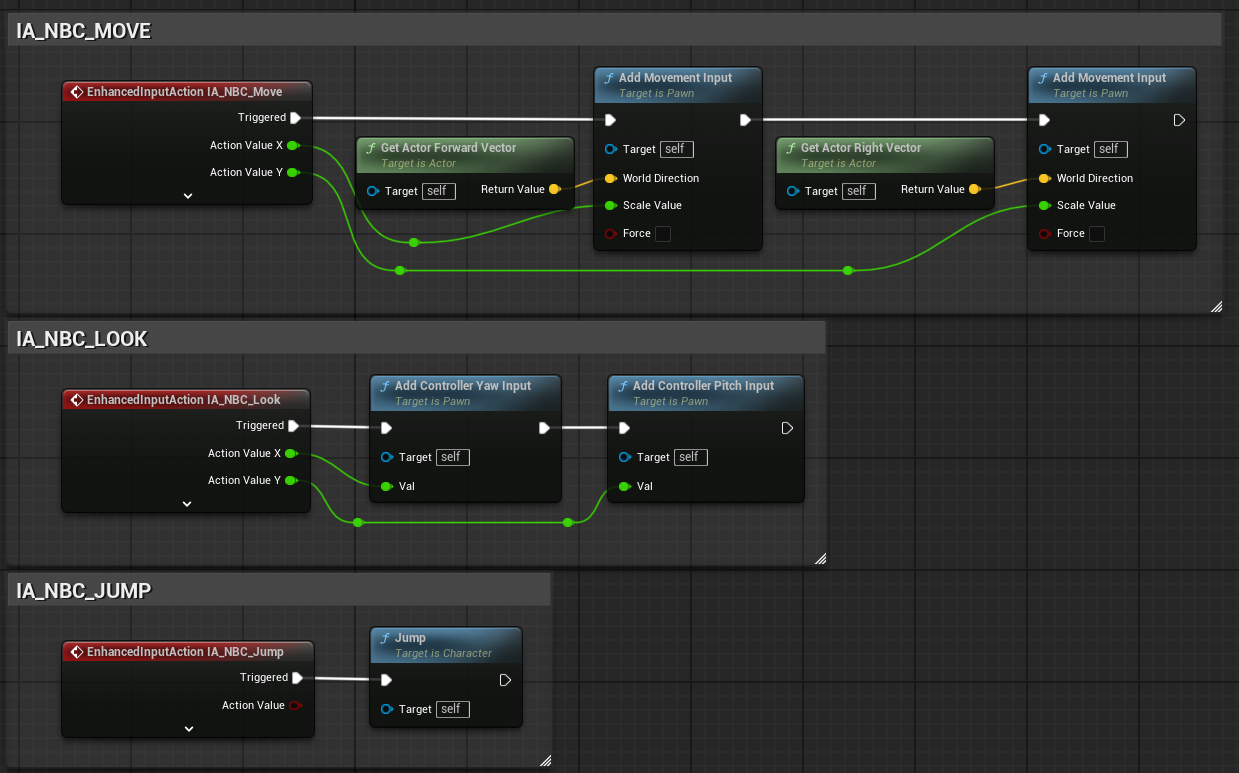Click self field on first Add Movement Input
Image resolution: width=1239 pixels, height=773 pixels.
tap(677, 149)
